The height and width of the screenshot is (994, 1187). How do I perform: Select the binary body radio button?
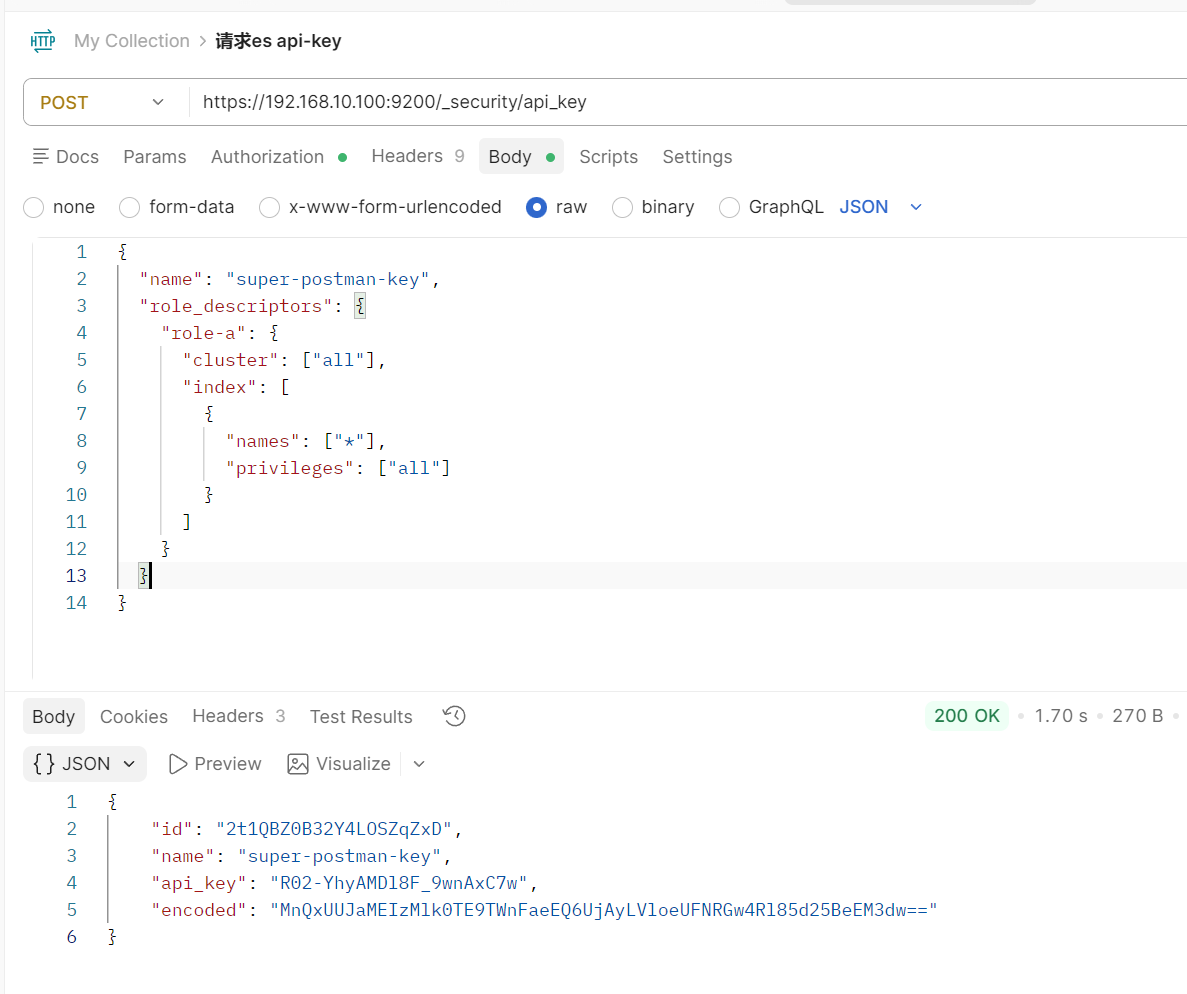[623, 207]
